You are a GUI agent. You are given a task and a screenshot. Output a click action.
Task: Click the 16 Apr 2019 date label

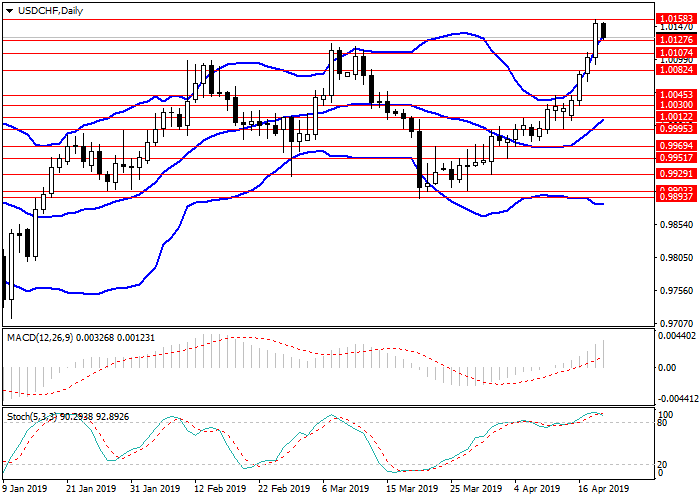[x=605, y=490]
